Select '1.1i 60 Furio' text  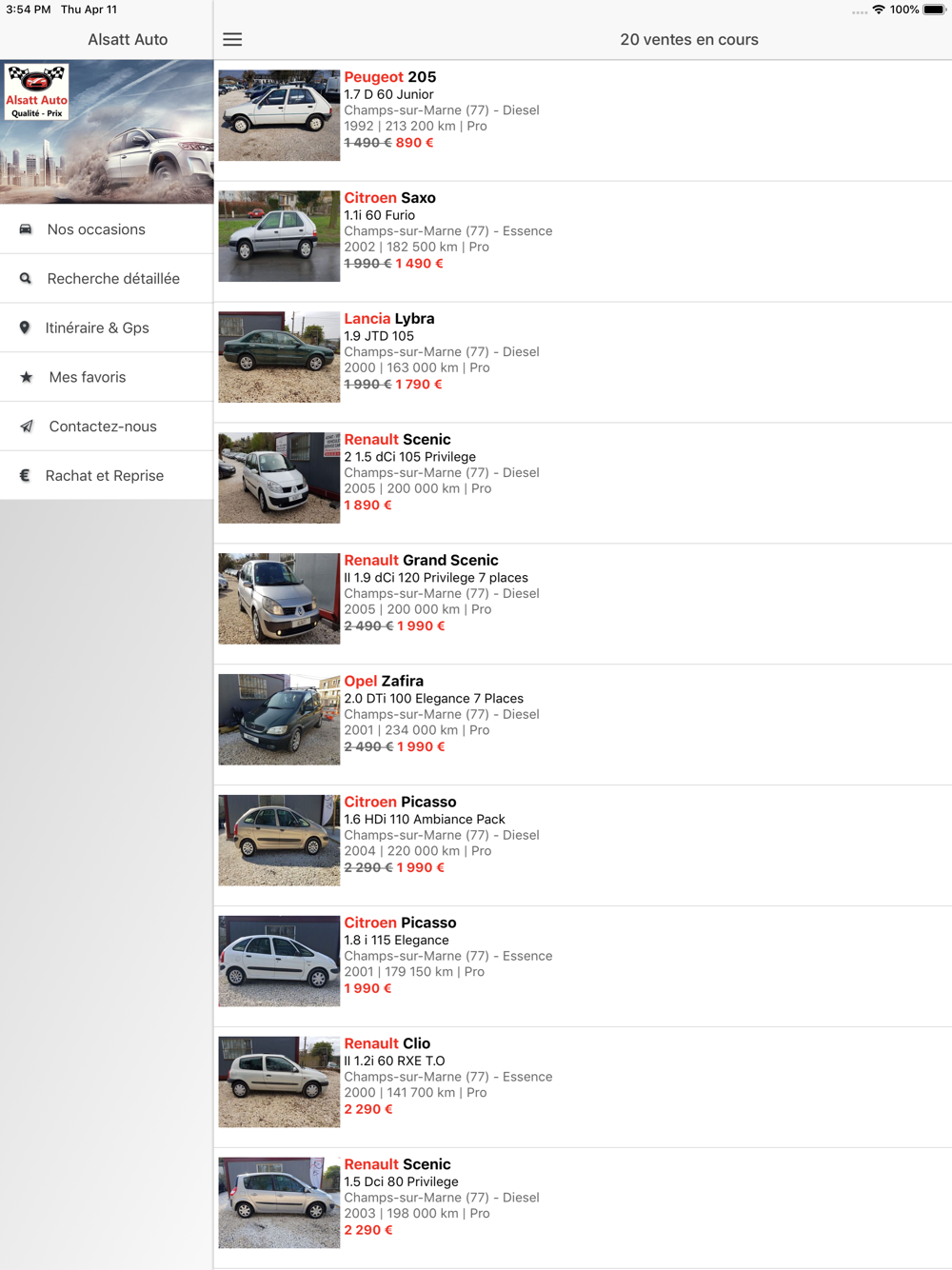coord(379,215)
